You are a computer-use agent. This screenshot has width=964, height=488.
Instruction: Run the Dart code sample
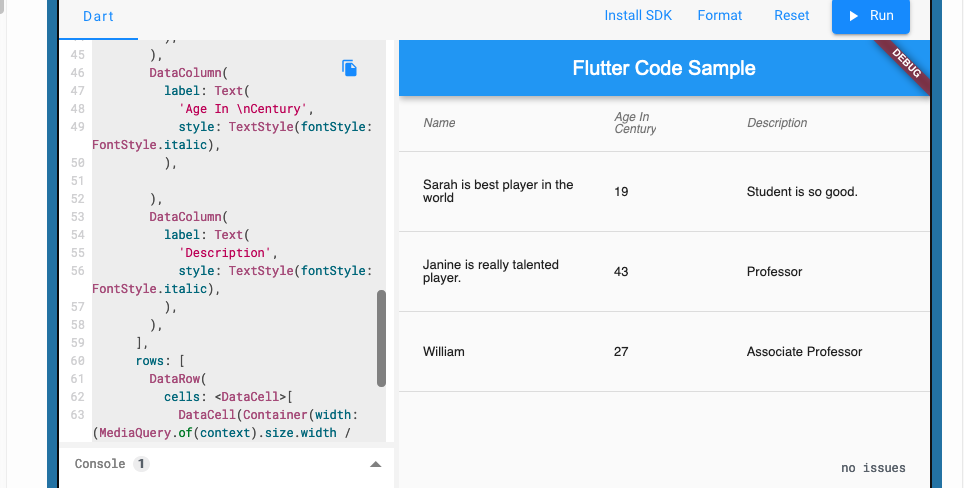click(x=871, y=16)
